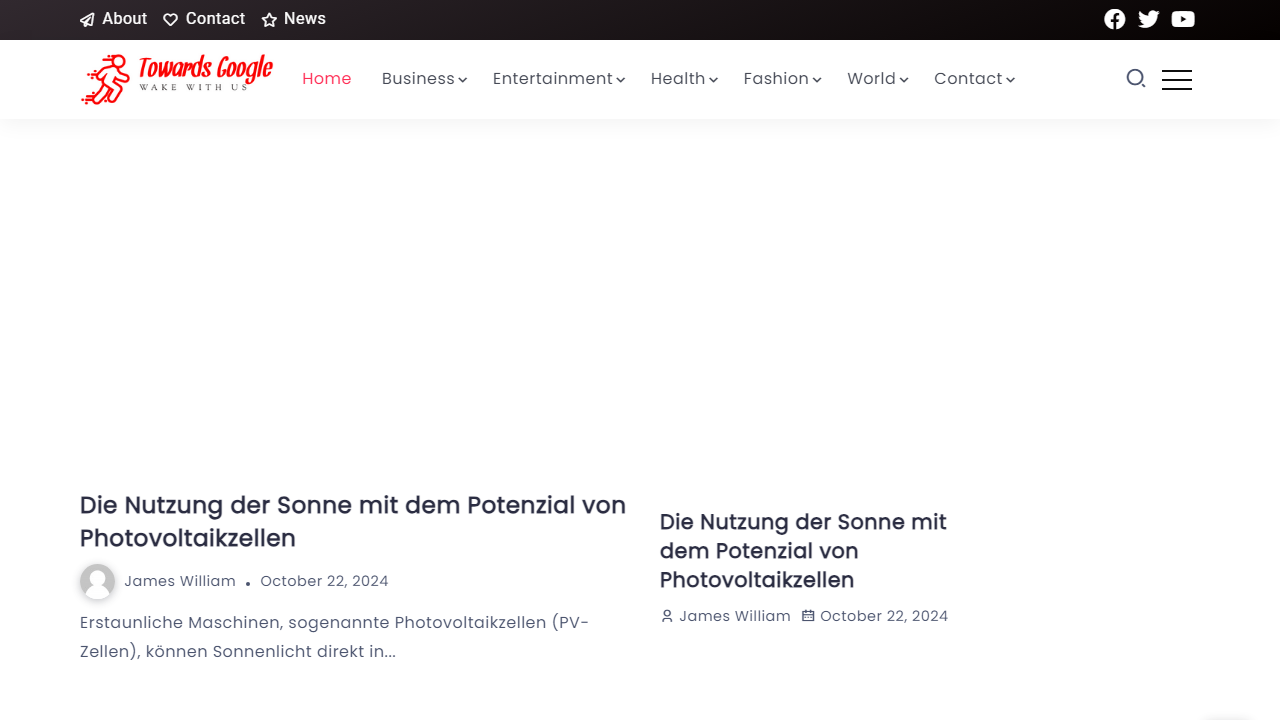This screenshot has height=720, width=1280.
Task: Expand the Entertainment dropdown menu
Action: click(620, 80)
